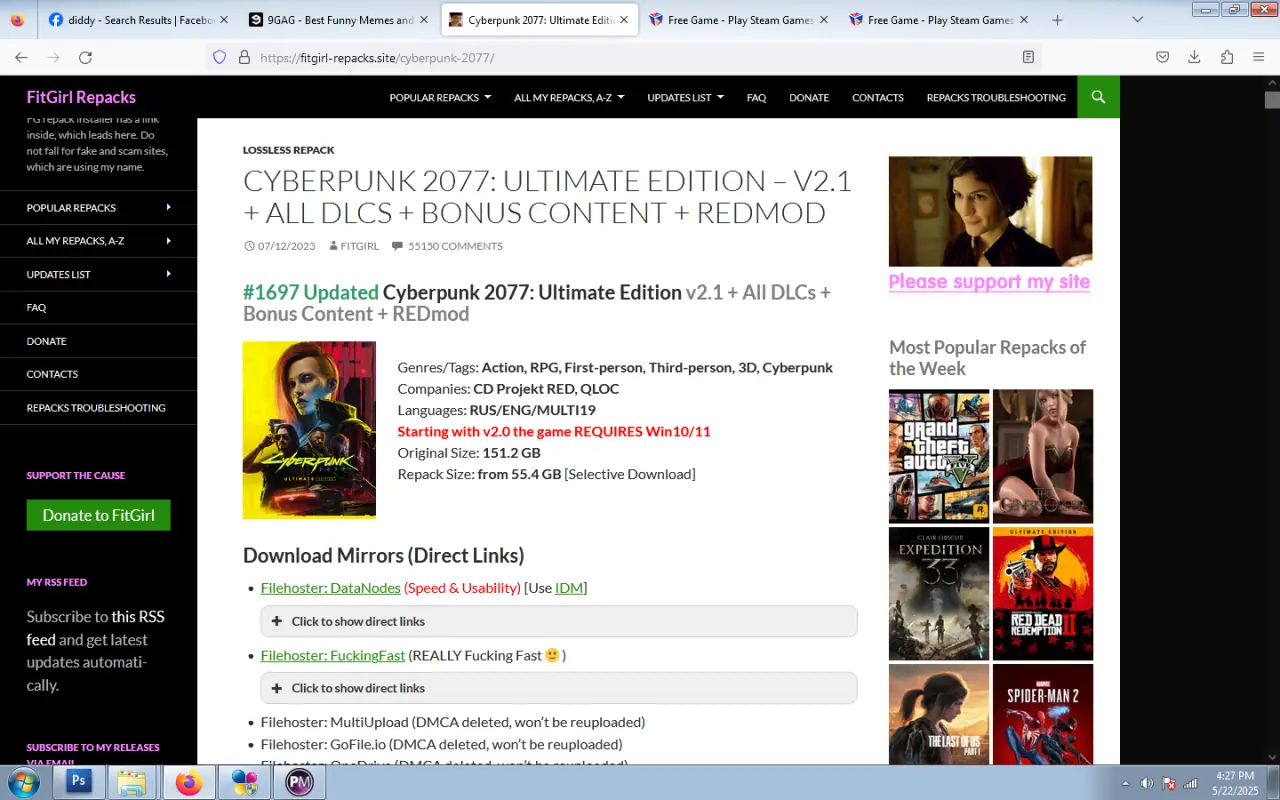
Task: Open the site search magnifier icon
Action: point(1098,97)
